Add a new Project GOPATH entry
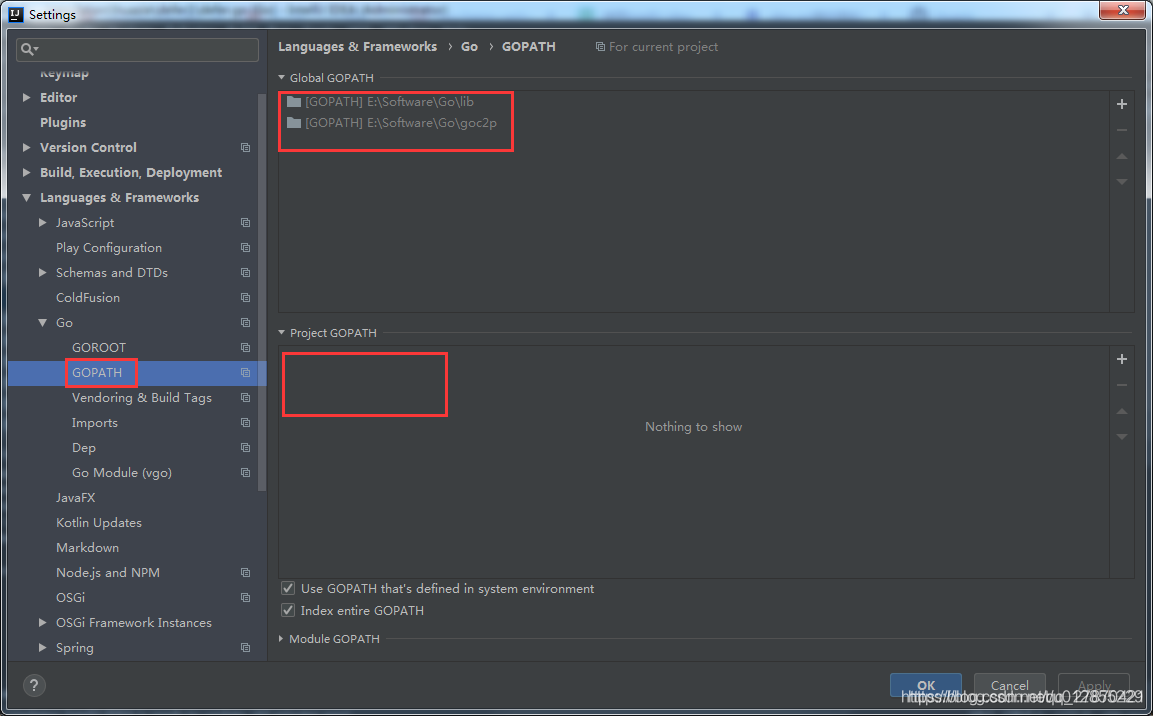 (x=1121, y=359)
